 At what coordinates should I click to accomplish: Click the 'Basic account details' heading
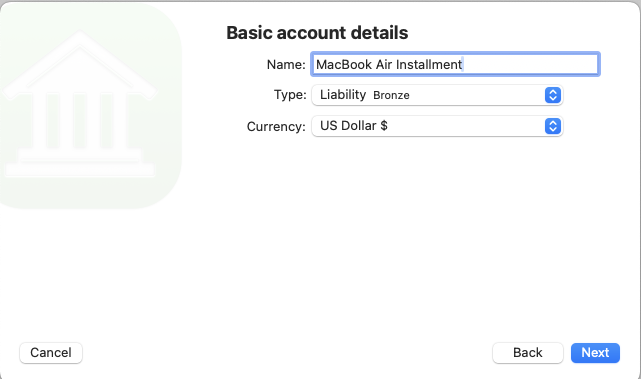coord(317,33)
